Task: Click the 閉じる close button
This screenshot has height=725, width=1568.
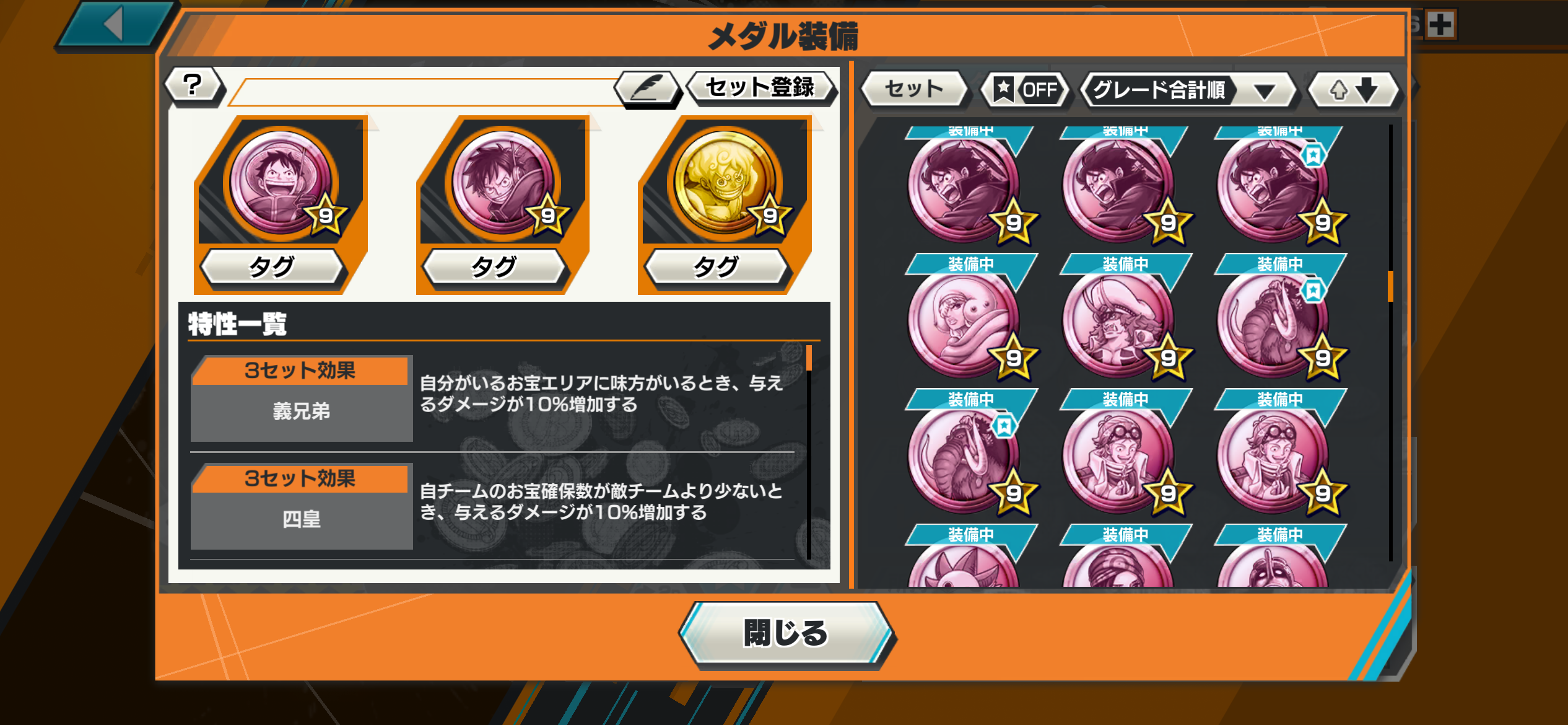Action: tap(785, 633)
